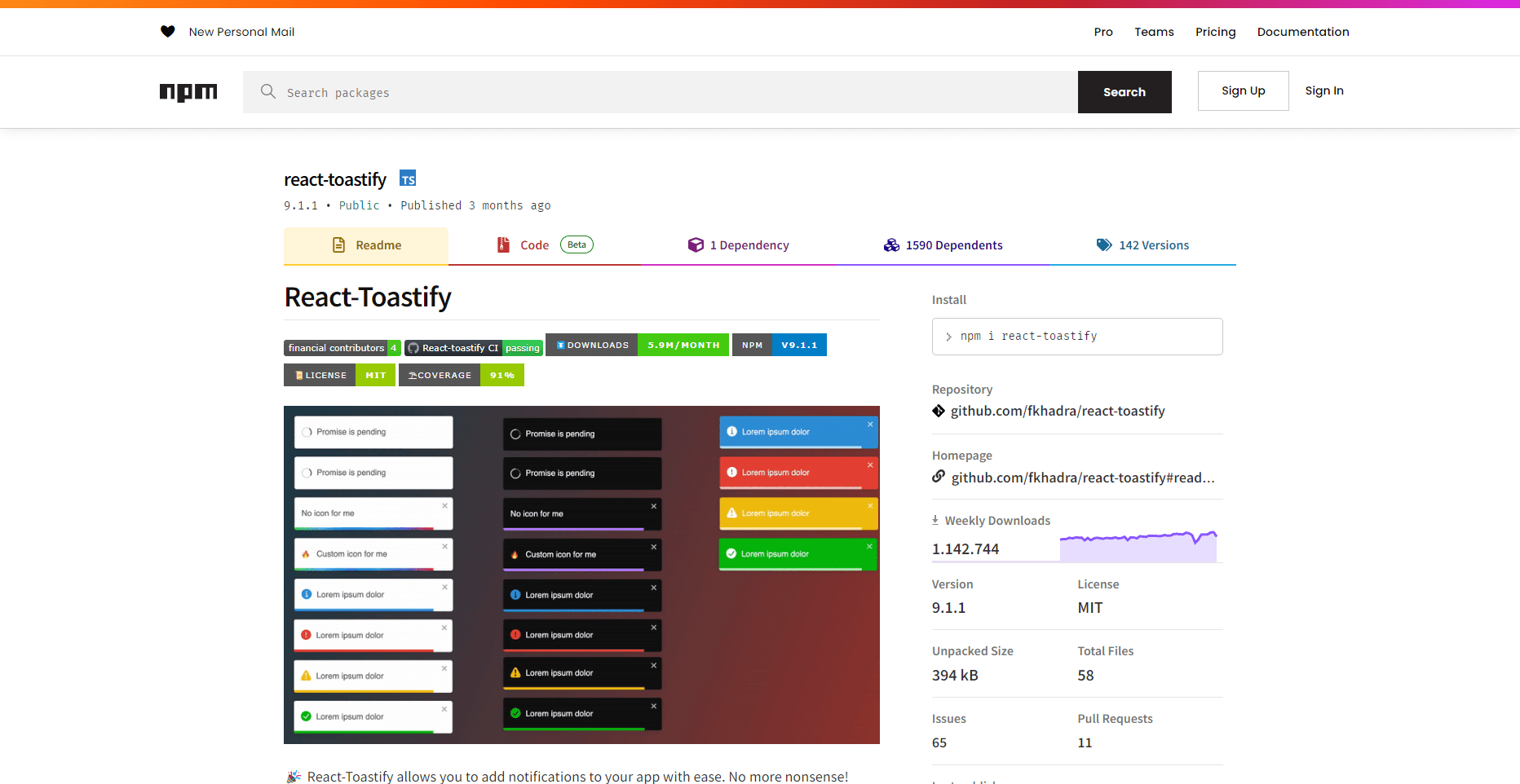
Task: Click the Readme document icon
Action: pos(339,245)
